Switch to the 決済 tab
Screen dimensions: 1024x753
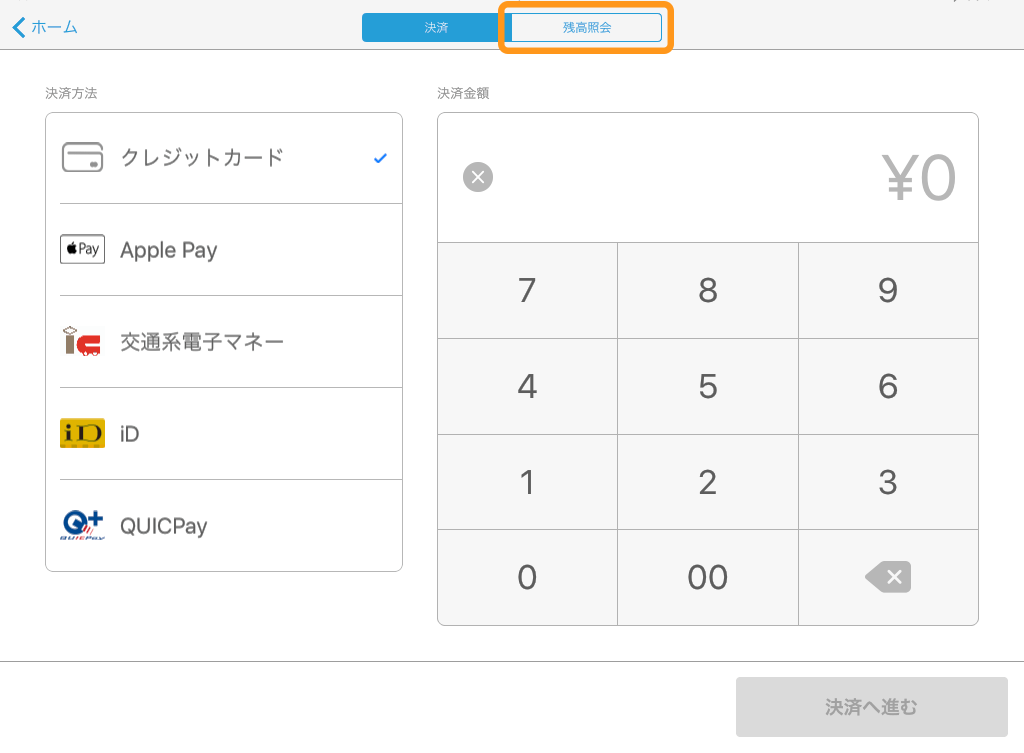tap(436, 27)
